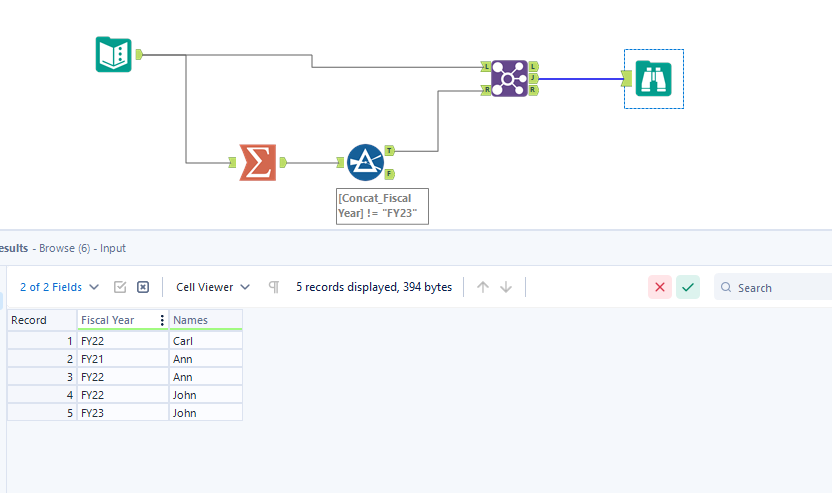The width and height of the screenshot is (832, 493).
Task: Click the FY21 cell
Action: pos(123,359)
